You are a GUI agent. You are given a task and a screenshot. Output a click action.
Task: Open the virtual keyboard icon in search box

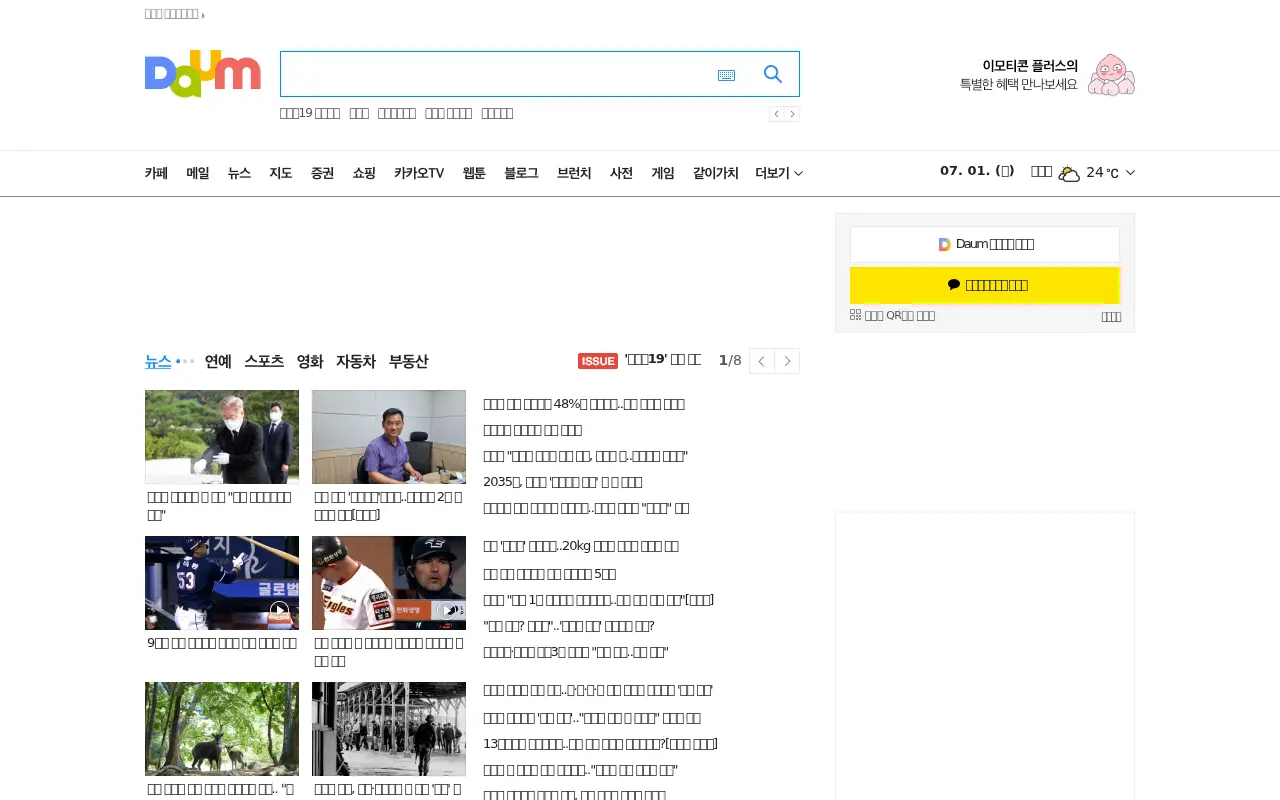pos(727,75)
